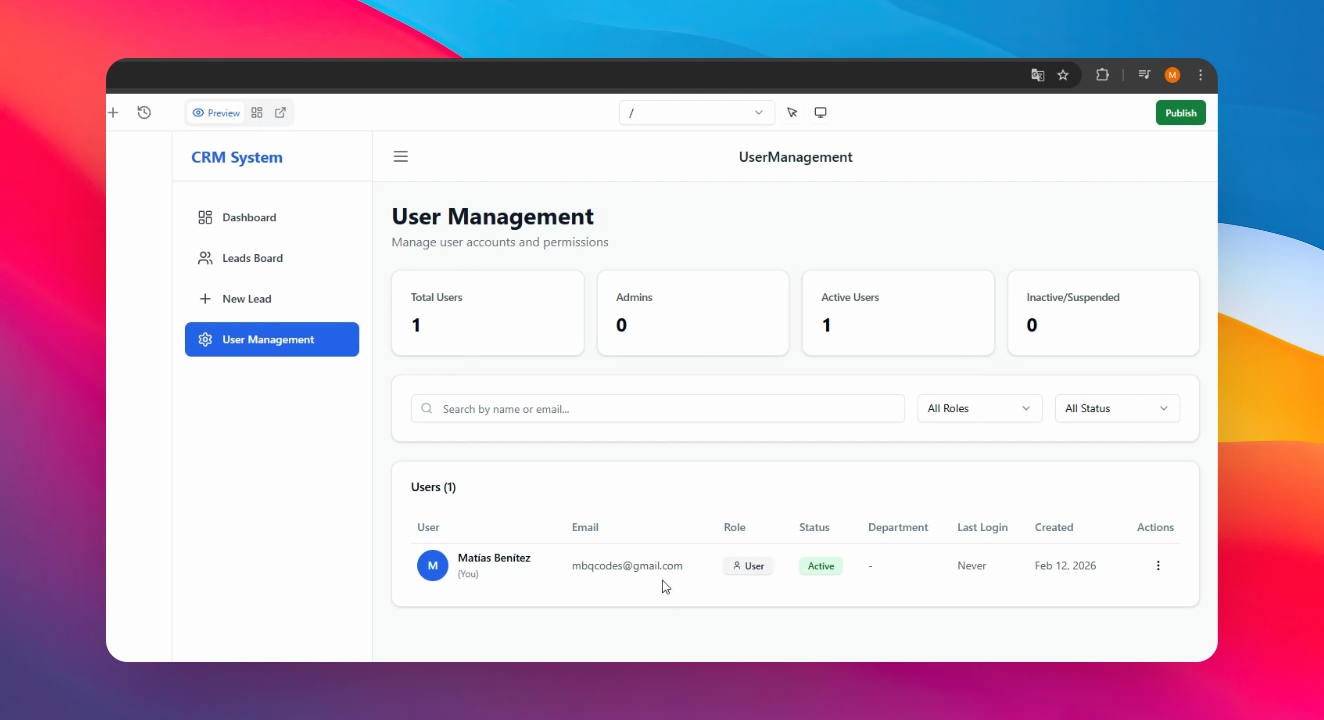
Task: Toggle the desktop device view icon
Action: tap(820, 113)
